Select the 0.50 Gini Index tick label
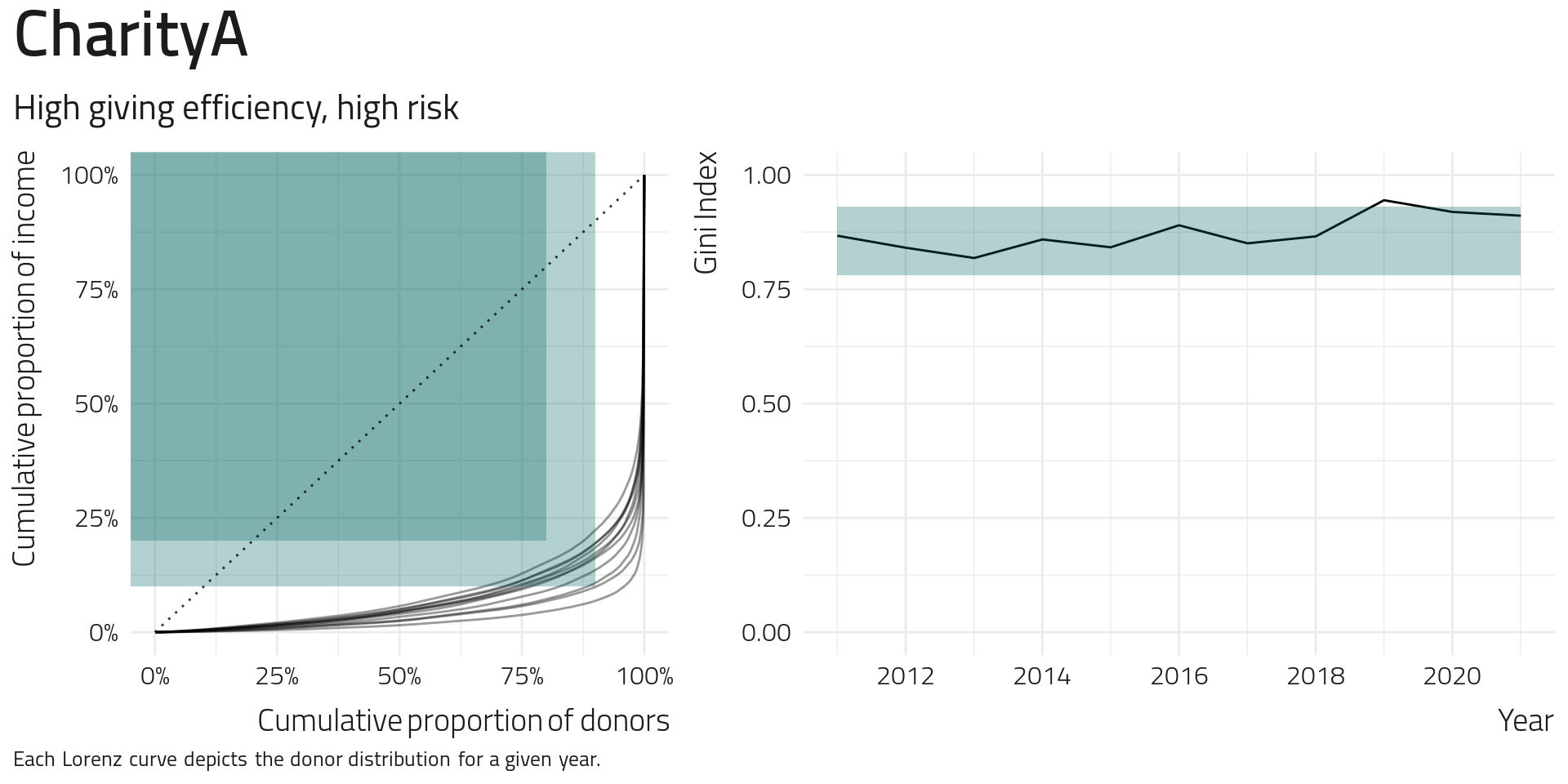 click(766, 404)
